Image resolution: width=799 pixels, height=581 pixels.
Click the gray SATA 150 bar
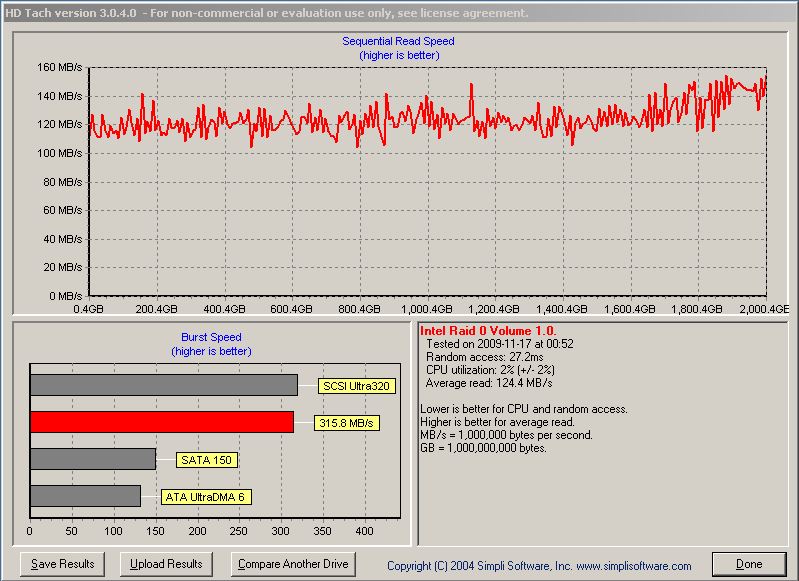[92, 459]
